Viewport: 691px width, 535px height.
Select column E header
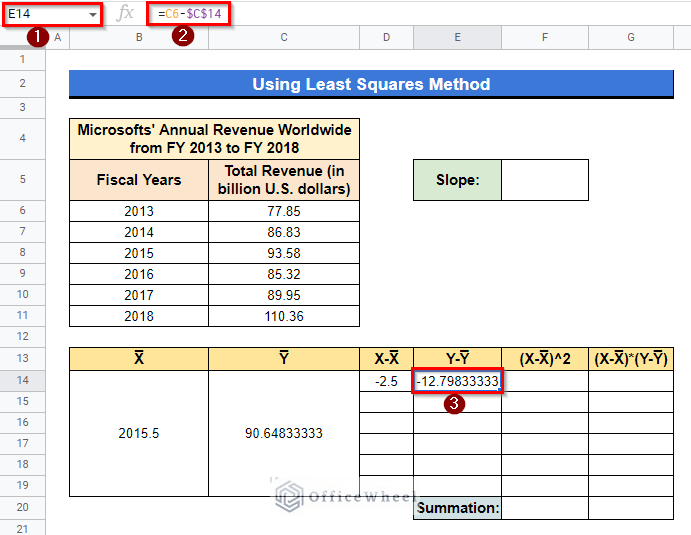pos(457,37)
